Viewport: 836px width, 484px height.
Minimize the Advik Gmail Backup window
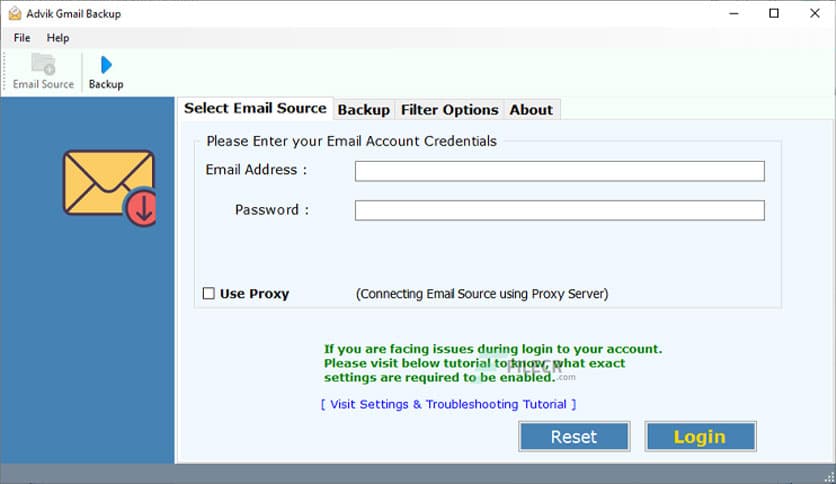tap(728, 13)
